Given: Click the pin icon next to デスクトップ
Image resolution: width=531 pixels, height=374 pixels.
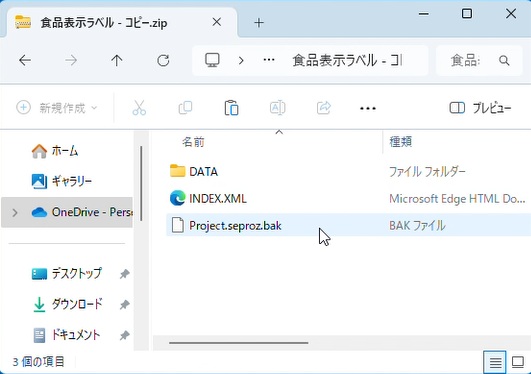Looking at the screenshot, I should click(125, 274).
